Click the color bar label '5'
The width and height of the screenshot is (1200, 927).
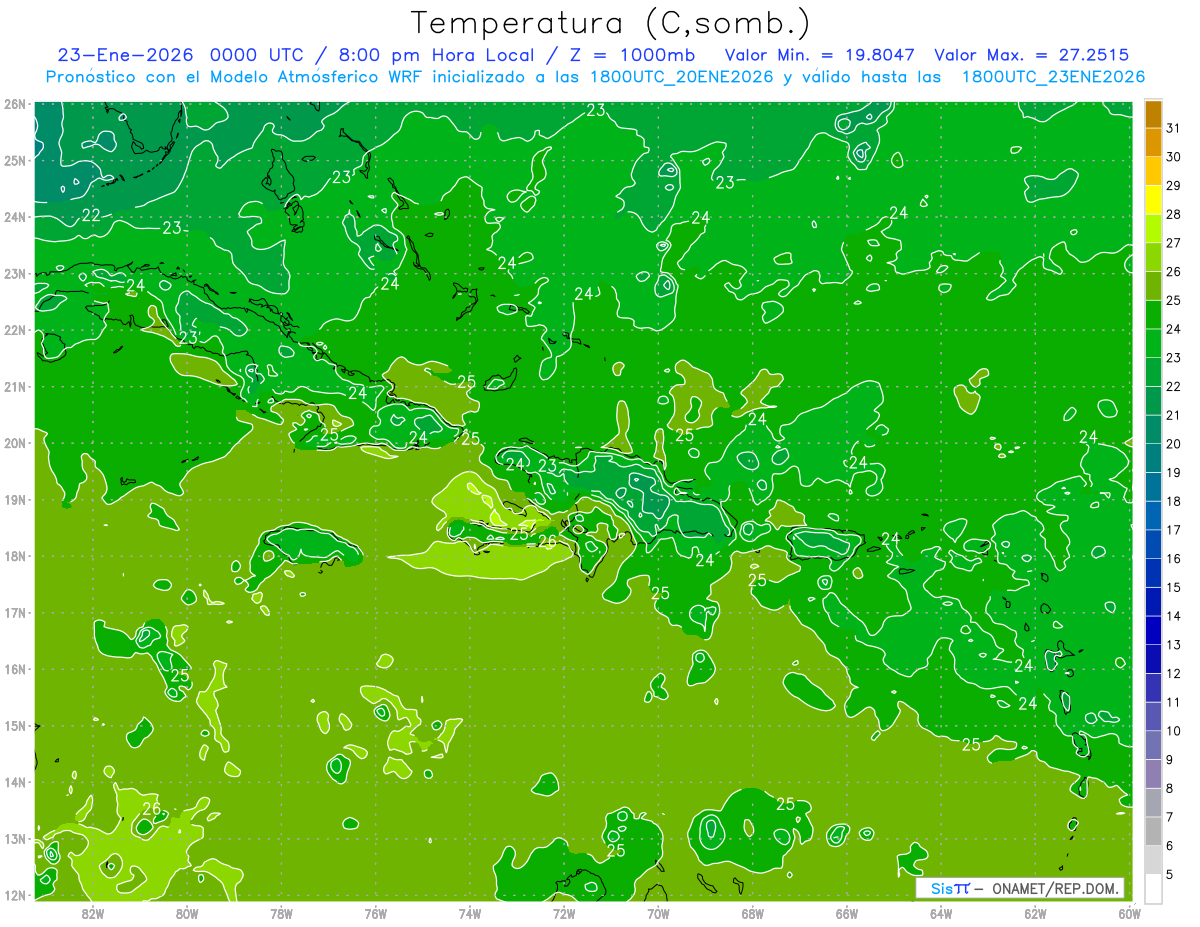pyautogui.click(x=1170, y=875)
